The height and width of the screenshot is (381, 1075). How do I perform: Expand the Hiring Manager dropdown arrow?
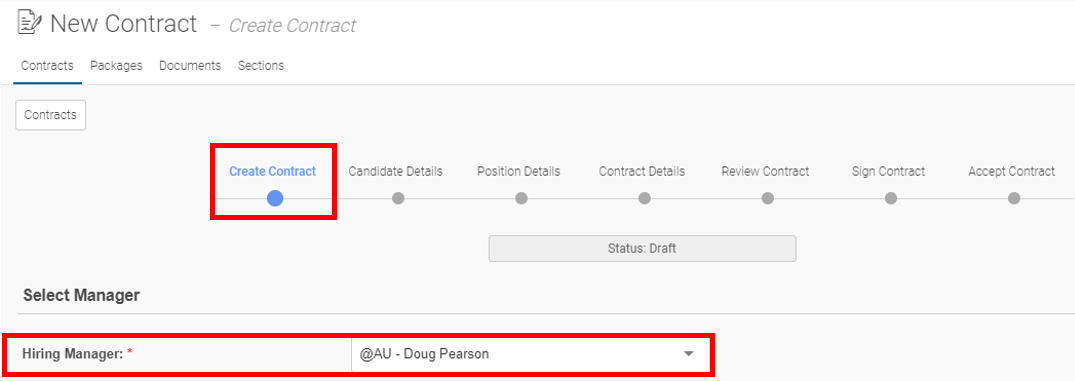(x=689, y=354)
